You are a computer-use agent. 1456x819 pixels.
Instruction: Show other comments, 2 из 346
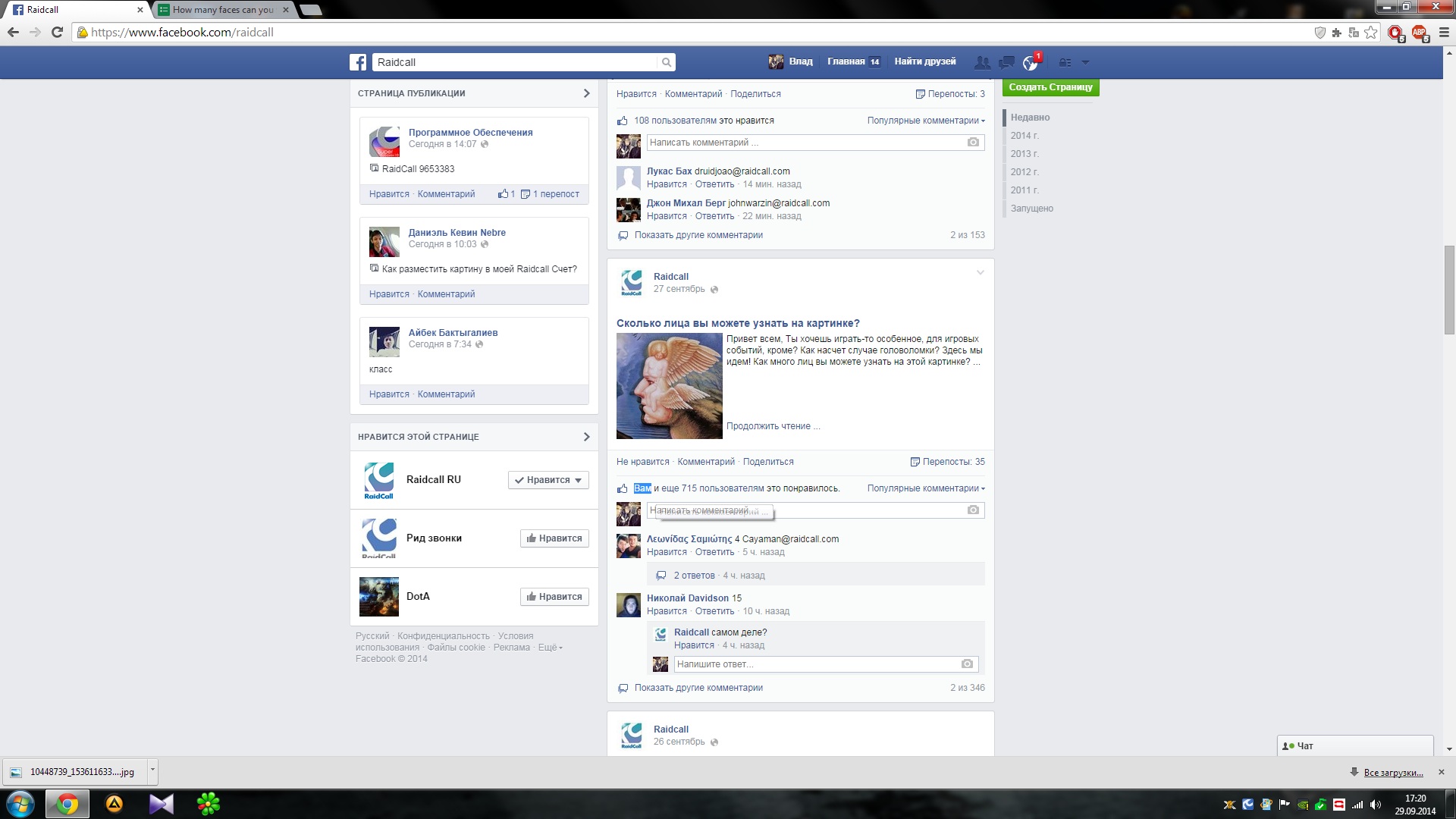(x=698, y=688)
